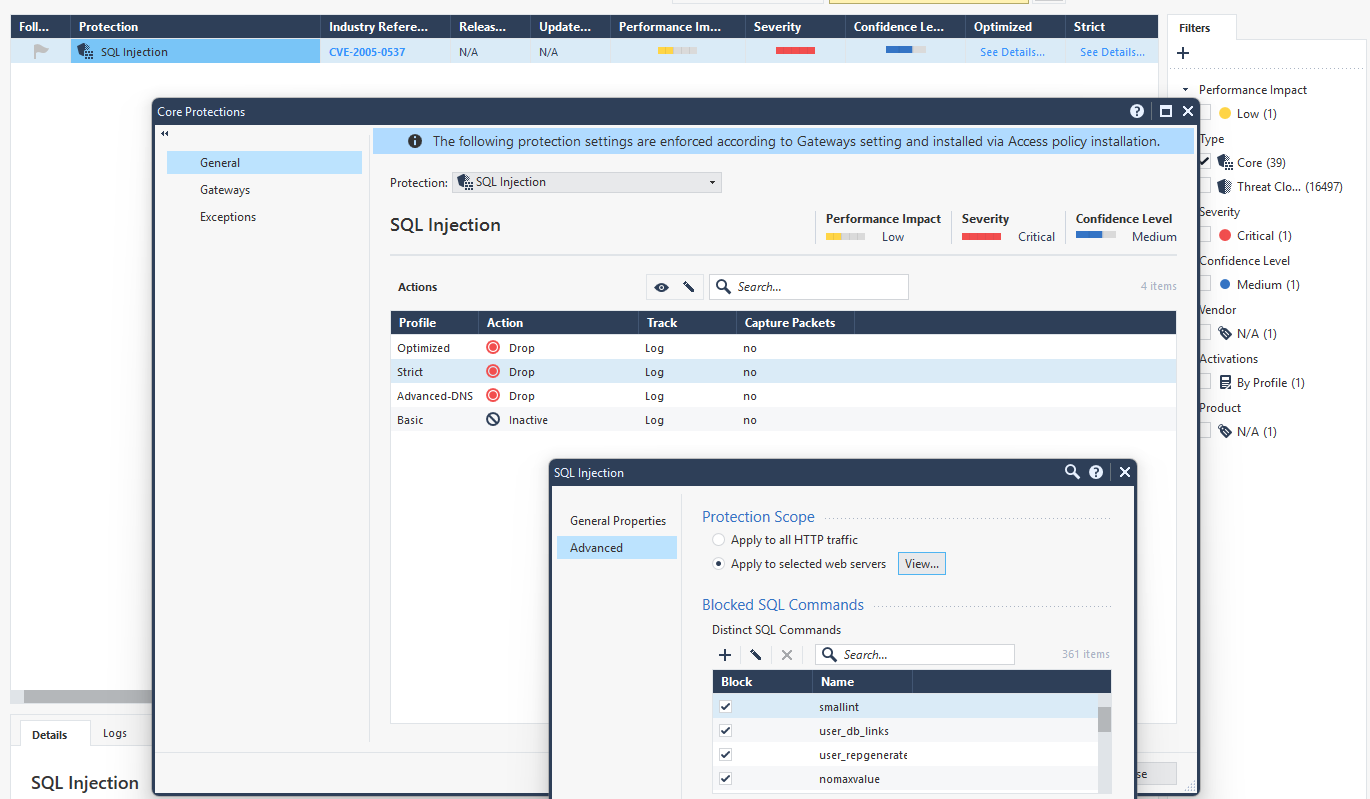Add a new distinct SQL command
The image size is (1370, 799).
(725, 655)
